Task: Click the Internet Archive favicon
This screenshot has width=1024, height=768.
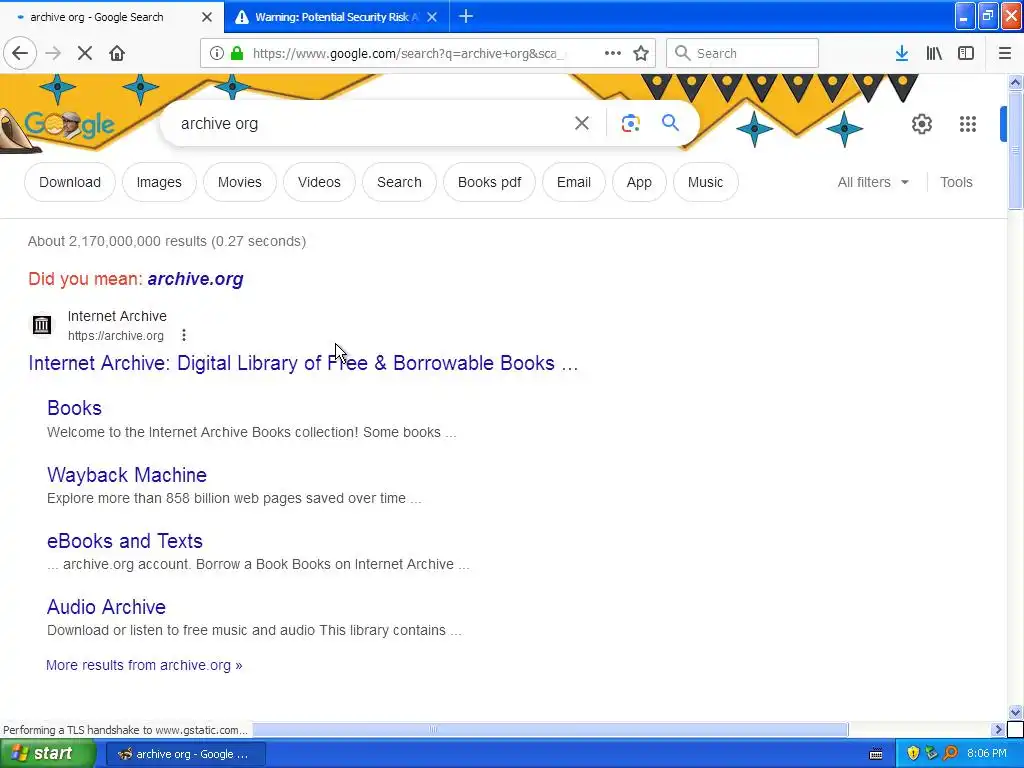Action: pyautogui.click(x=42, y=325)
